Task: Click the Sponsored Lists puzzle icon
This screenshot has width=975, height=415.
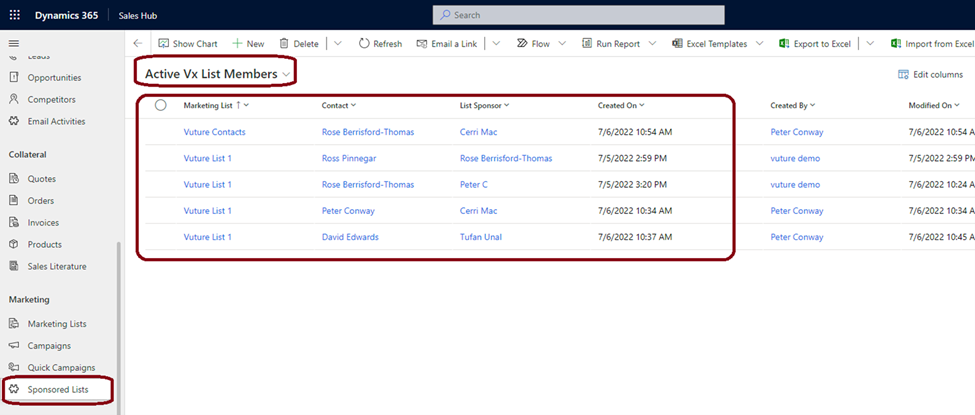Action: pyautogui.click(x=14, y=389)
